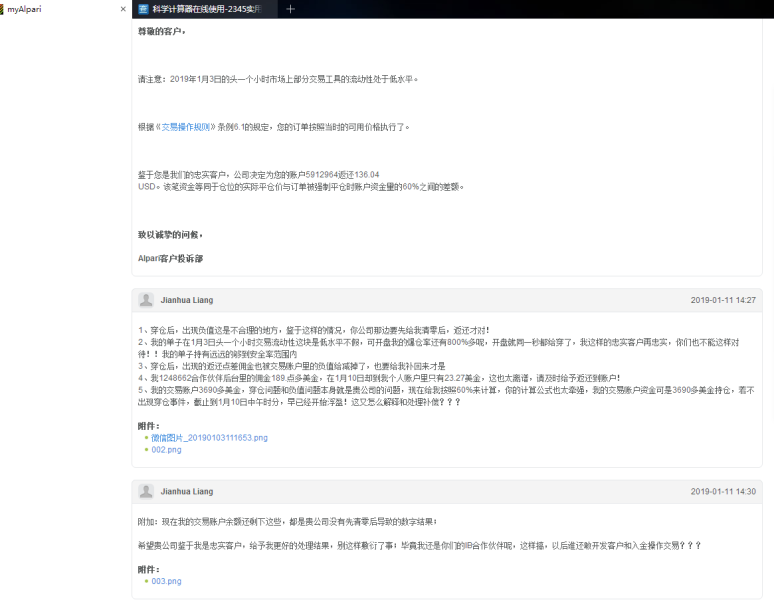Click the 2019-01-11 14:30 timestamp

pyautogui.click(x=722, y=492)
